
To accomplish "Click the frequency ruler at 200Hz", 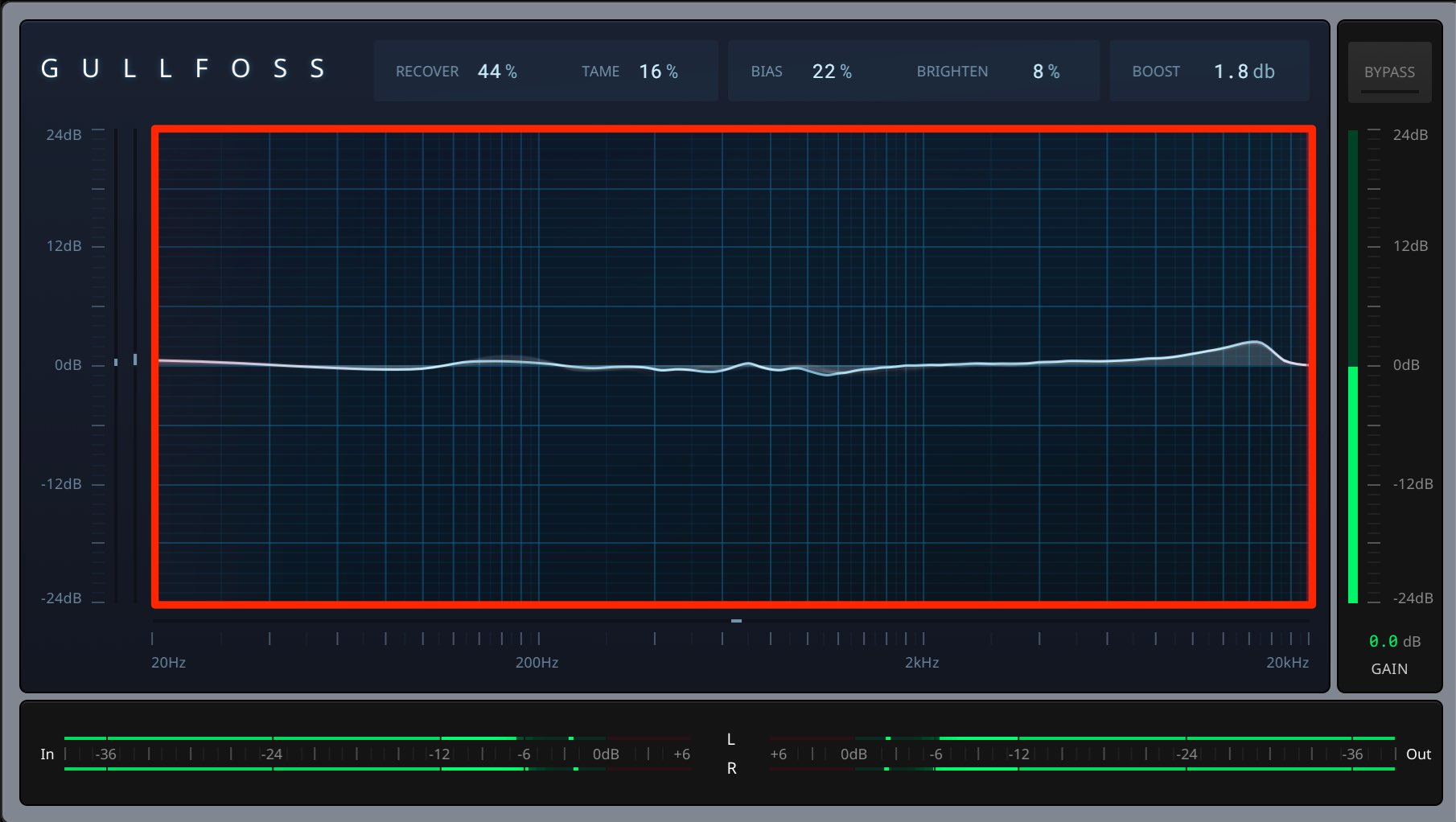I will pyautogui.click(x=539, y=639).
